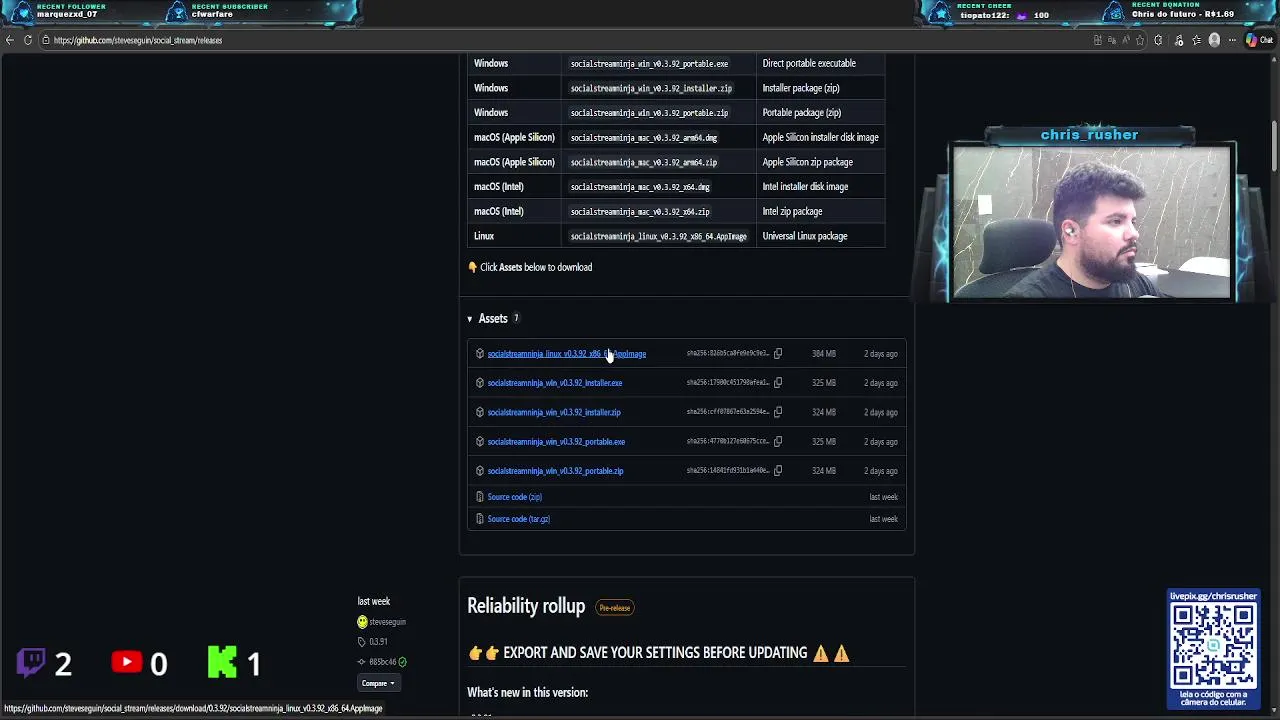This screenshot has width=1280, height=720.
Task: Download socialstreamninja_win_v0.3.92_installer.zip asset
Action: 553,412
